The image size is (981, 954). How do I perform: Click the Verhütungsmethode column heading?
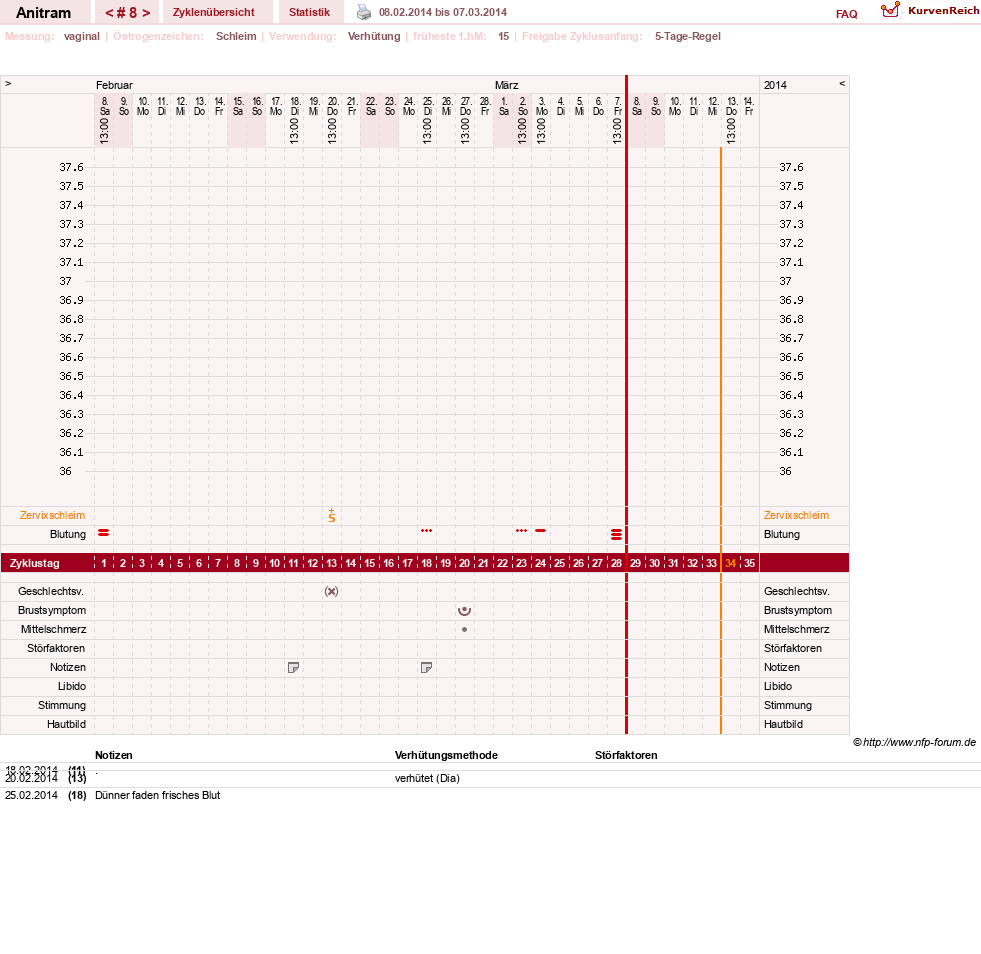click(x=446, y=755)
